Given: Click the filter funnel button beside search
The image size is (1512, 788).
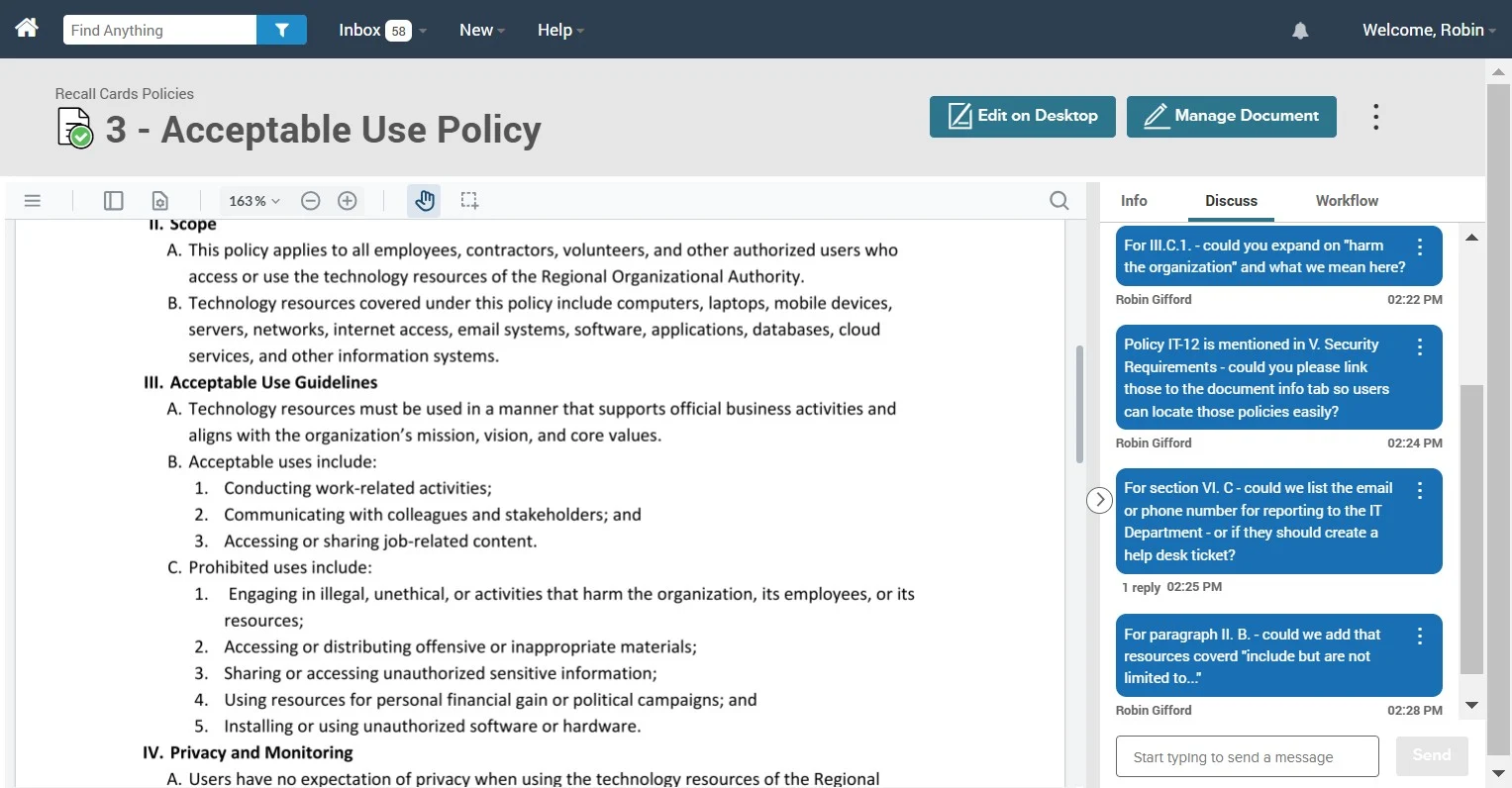Looking at the screenshot, I should pos(281,30).
